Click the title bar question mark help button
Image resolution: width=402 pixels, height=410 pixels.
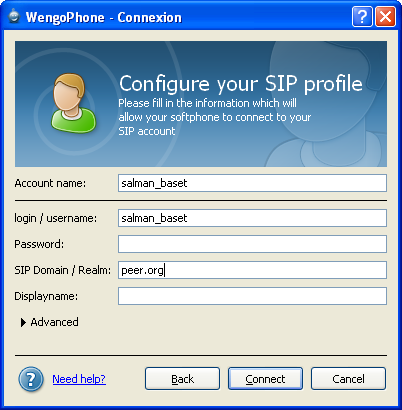point(362,16)
